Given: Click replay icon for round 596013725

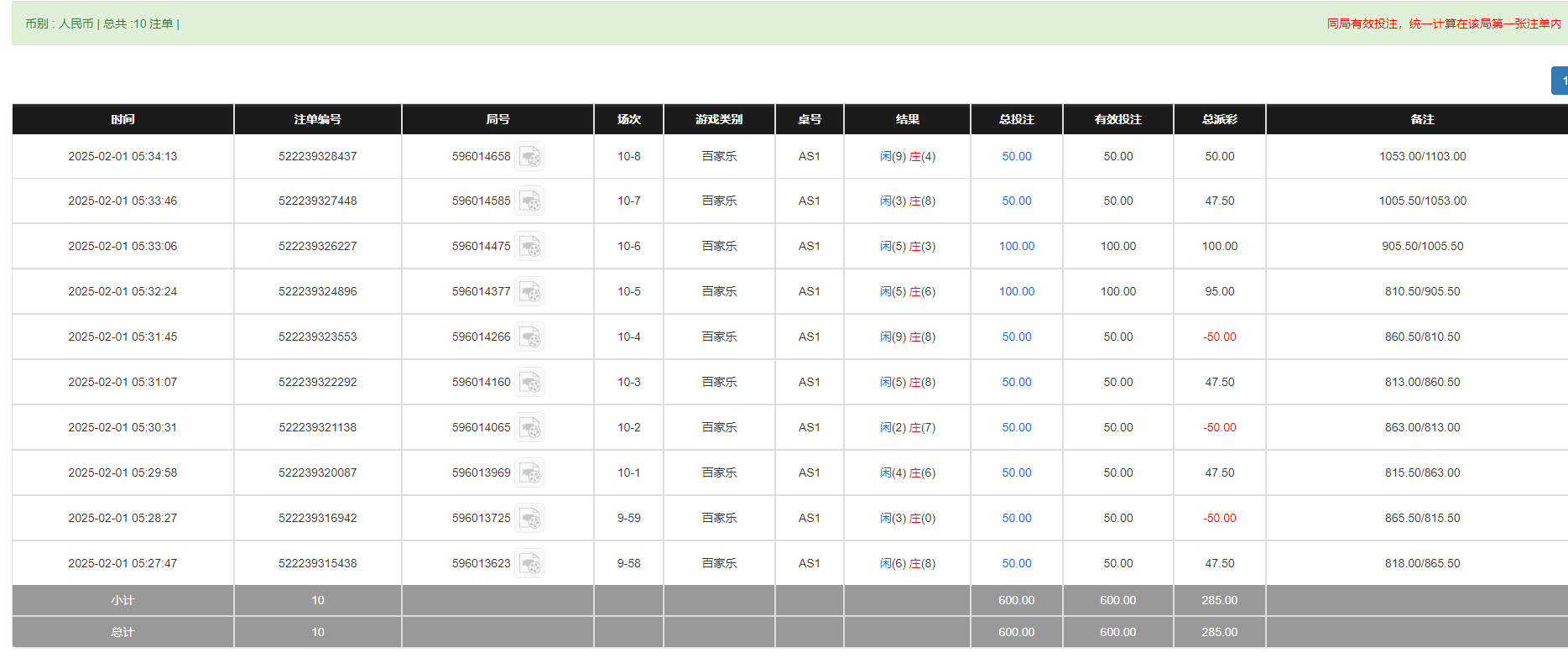Looking at the screenshot, I should click(x=529, y=519).
